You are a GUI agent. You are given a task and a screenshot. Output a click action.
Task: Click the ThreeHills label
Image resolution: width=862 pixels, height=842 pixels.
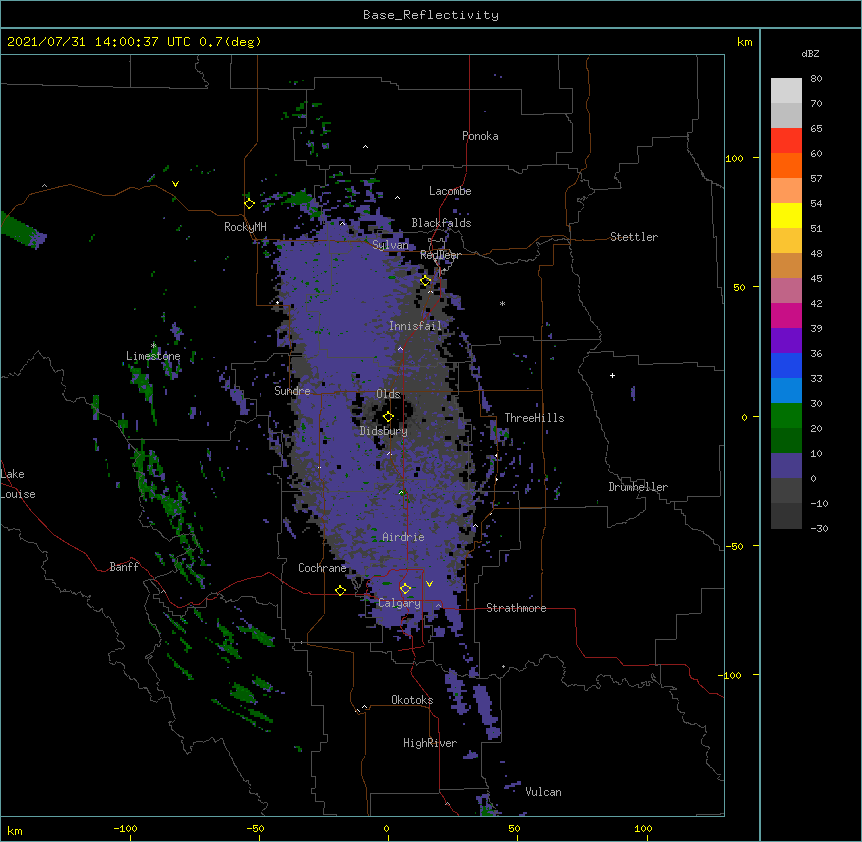pos(534,418)
